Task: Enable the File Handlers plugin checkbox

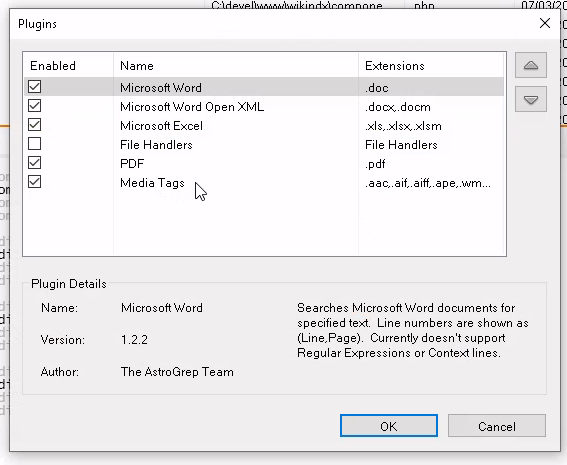Action: point(35,144)
